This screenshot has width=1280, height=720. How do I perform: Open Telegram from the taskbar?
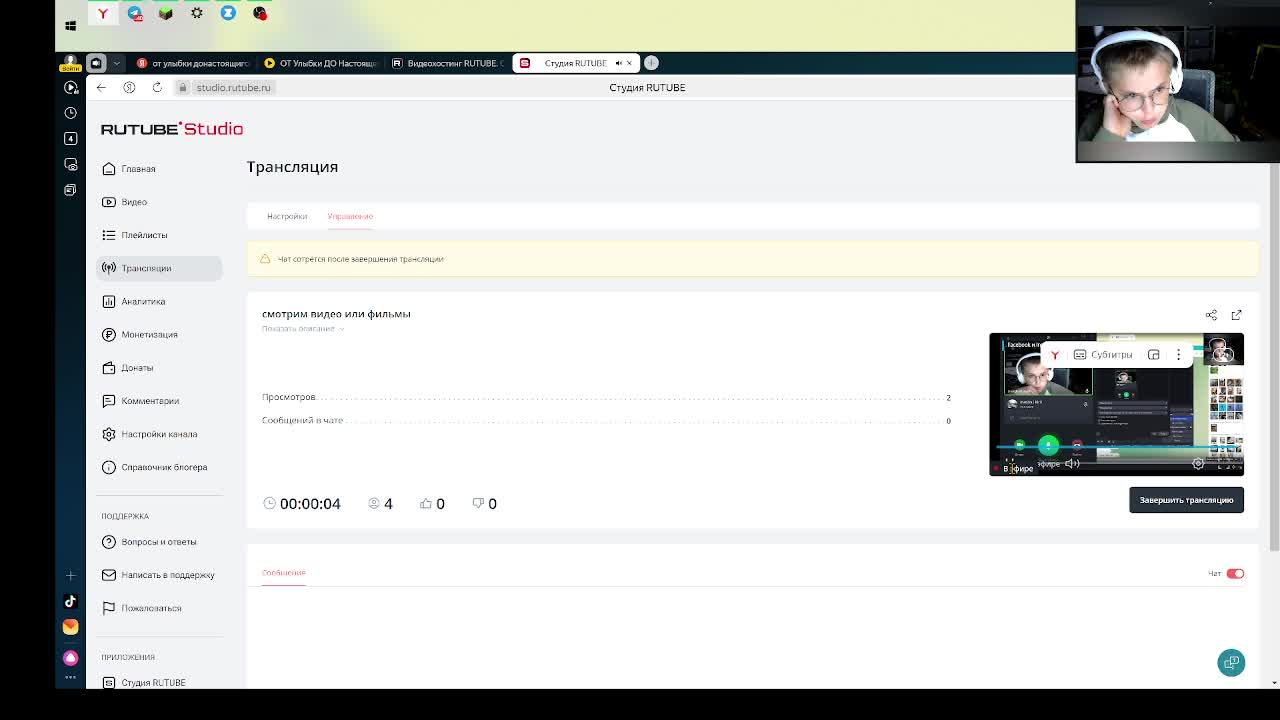click(134, 13)
